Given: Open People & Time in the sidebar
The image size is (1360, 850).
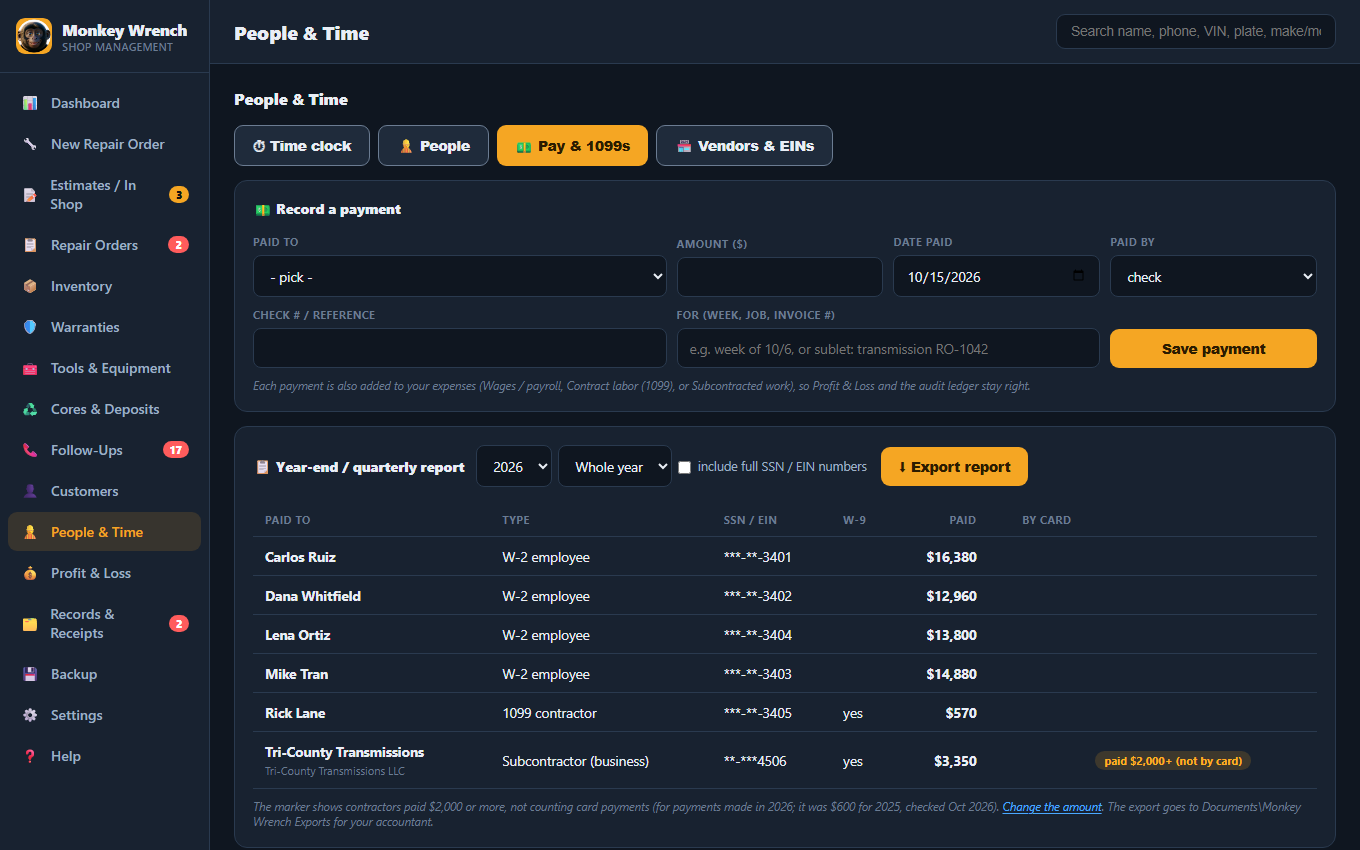Looking at the screenshot, I should click(104, 532).
